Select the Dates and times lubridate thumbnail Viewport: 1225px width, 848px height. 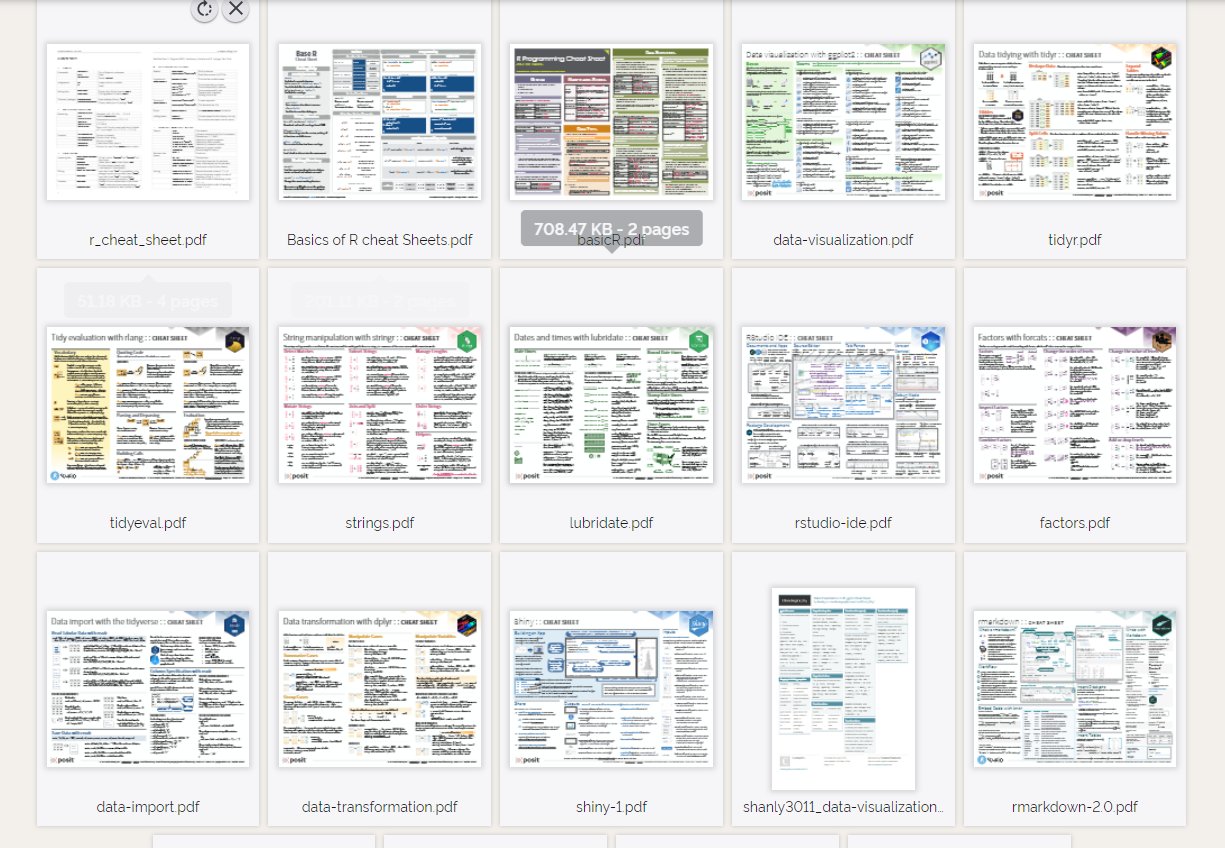[x=612, y=404]
